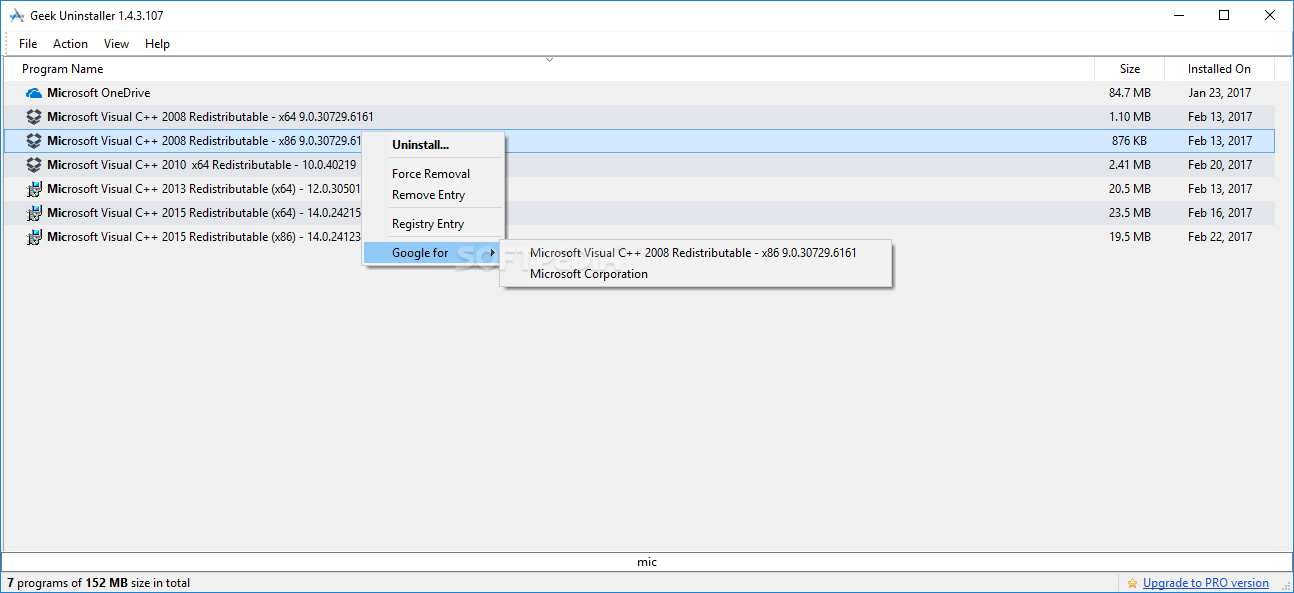This screenshot has height=593, width=1294.
Task: Click the star icon beside Upgrade to PRO
Action: (1132, 583)
